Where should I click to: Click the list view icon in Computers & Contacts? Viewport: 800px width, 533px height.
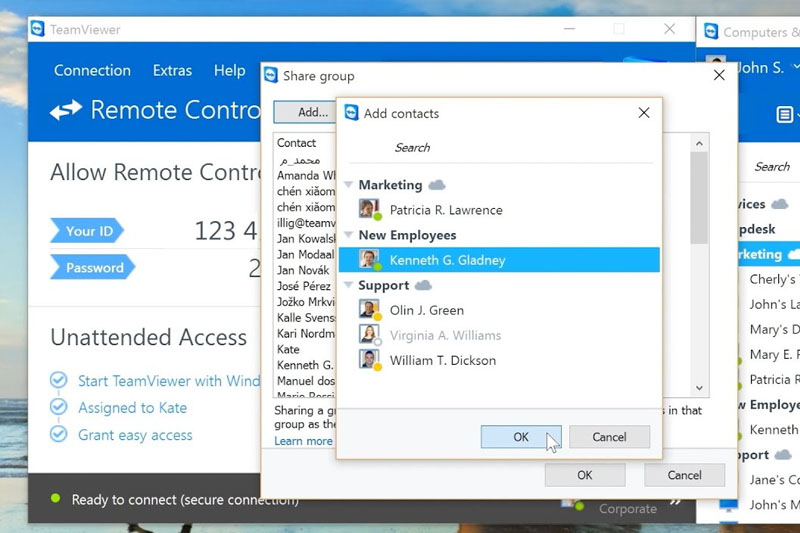pyautogui.click(x=784, y=114)
